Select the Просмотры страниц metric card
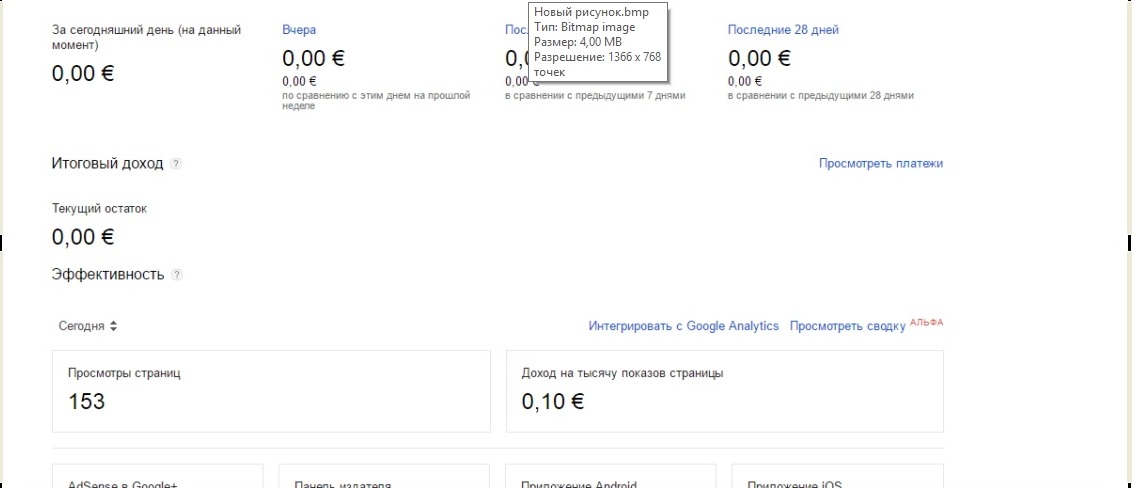This screenshot has height=488, width=1132. 270,391
